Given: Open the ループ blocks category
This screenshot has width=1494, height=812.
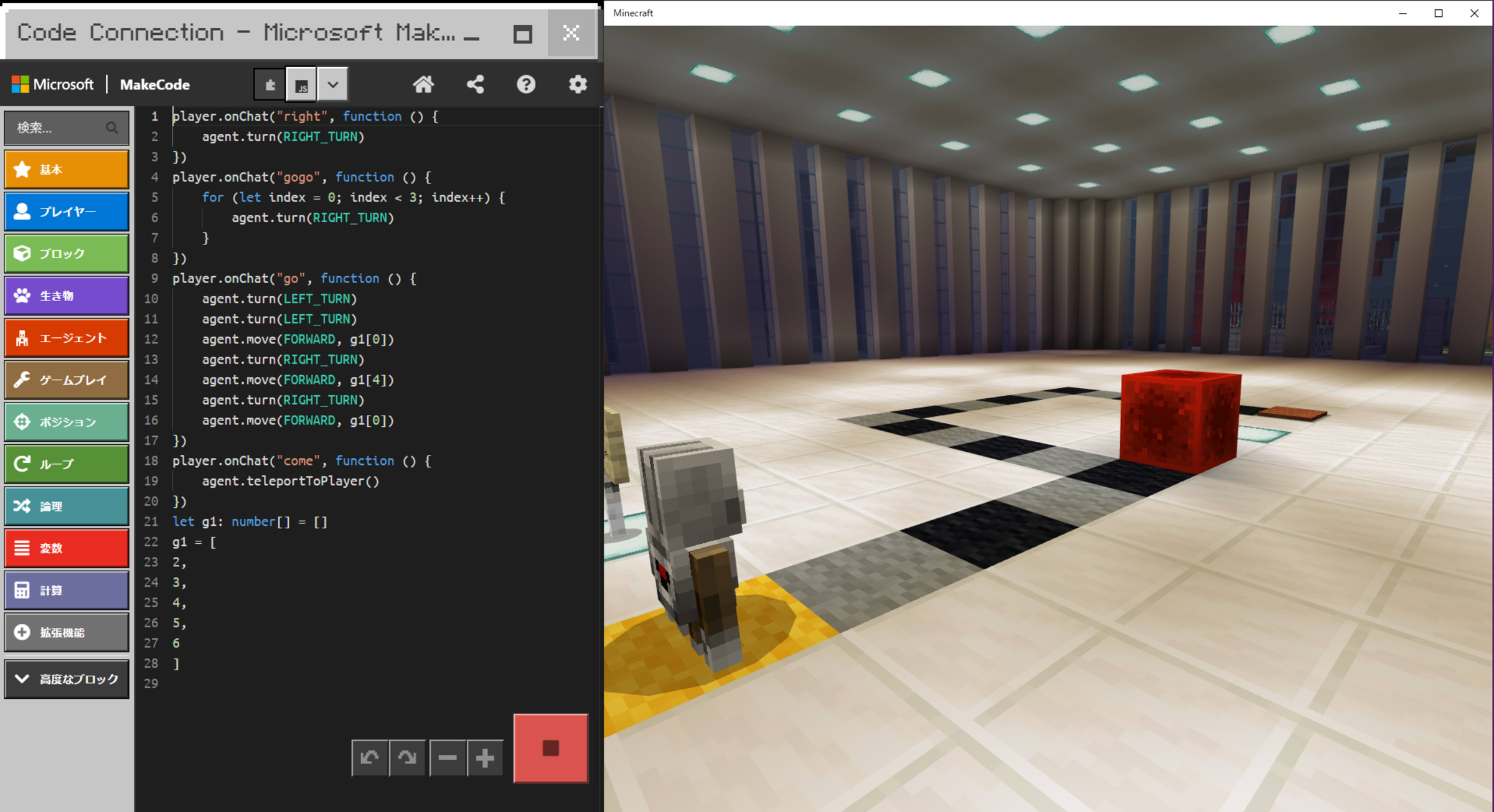Looking at the screenshot, I should (x=67, y=464).
